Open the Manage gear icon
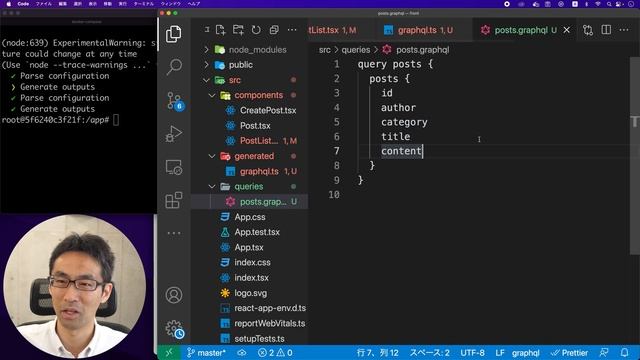640x360 pixels. tap(174, 329)
